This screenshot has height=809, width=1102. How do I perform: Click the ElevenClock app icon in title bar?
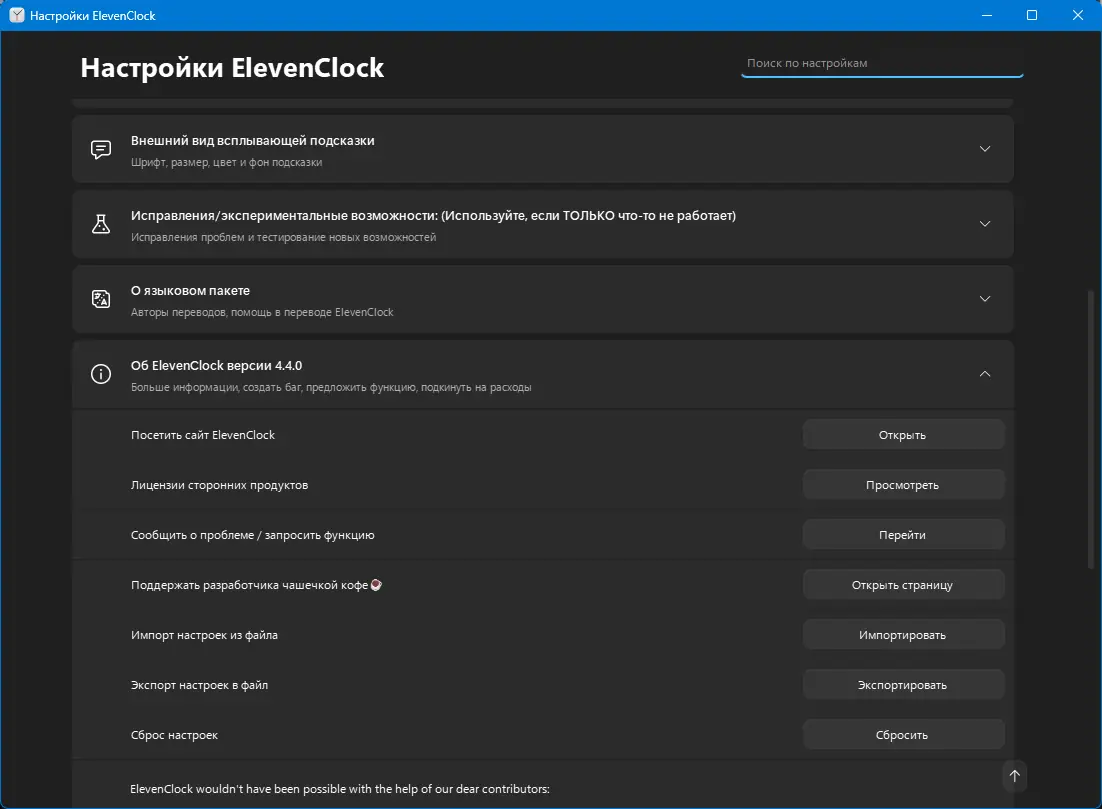[x=17, y=15]
